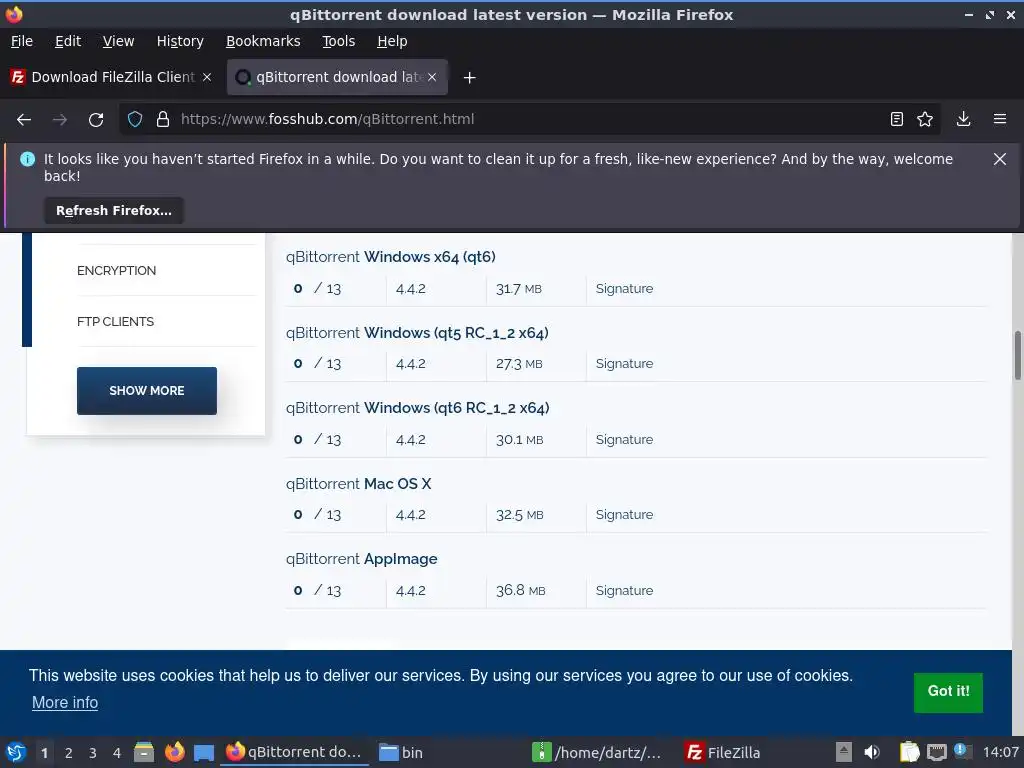Viewport: 1024px width, 768px height.
Task: Switch to workspace 4
Action: coord(117,753)
